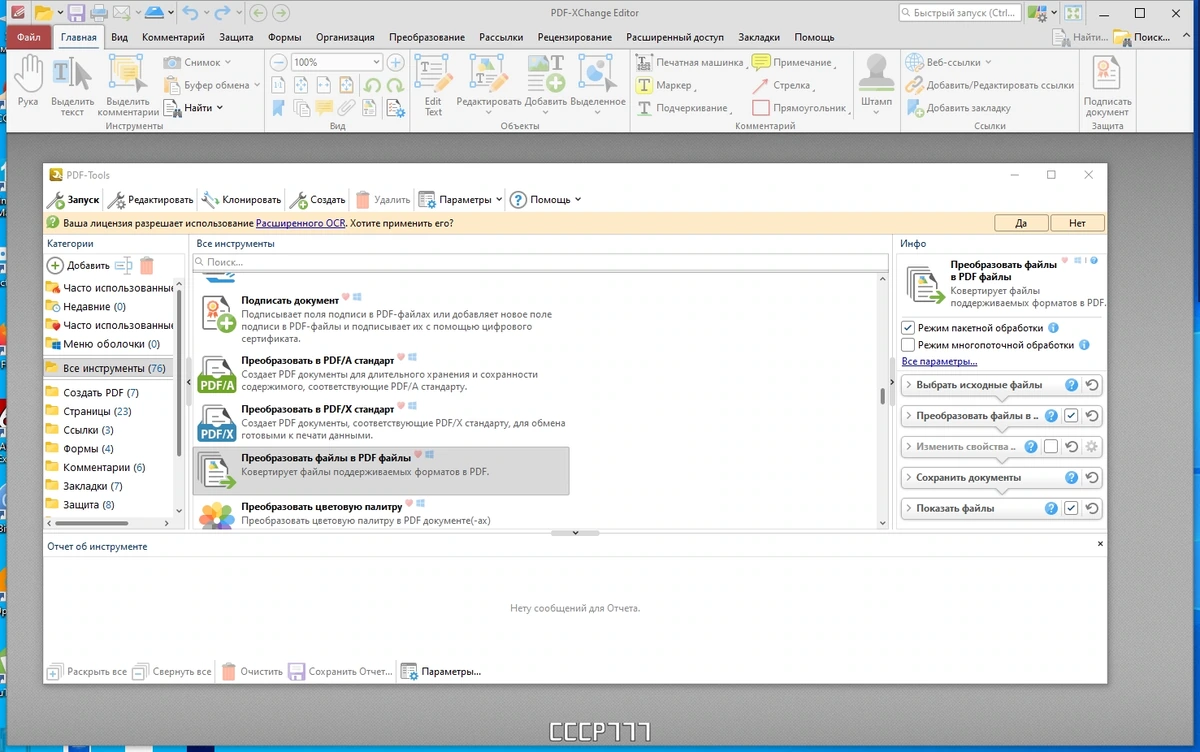The image size is (1200, 752).
Task: Select the Все инструменты (76) category
Action: (108, 368)
